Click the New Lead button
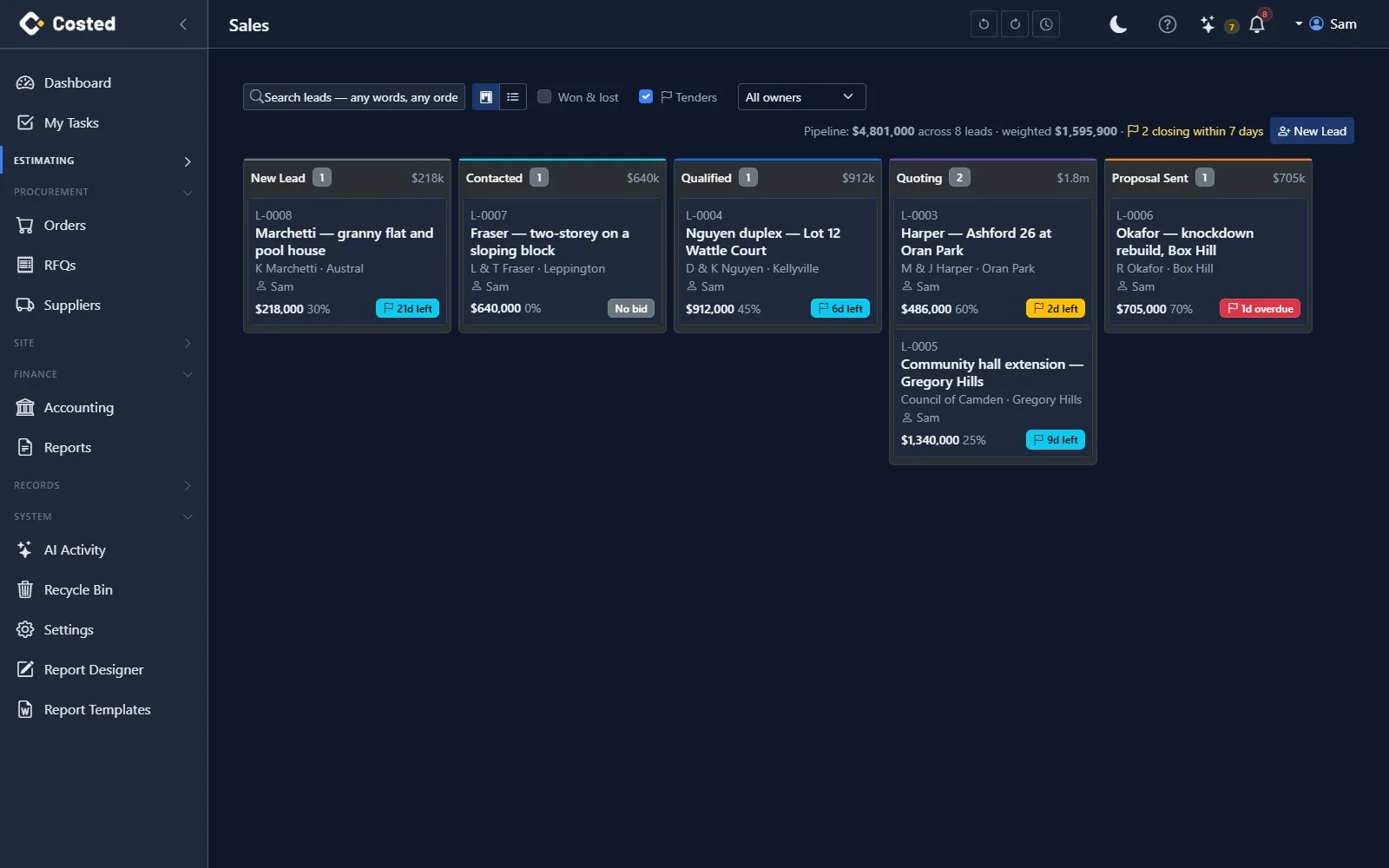Screen dimensions: 1389x868 pyautogui.click(x=1312, y=131)
